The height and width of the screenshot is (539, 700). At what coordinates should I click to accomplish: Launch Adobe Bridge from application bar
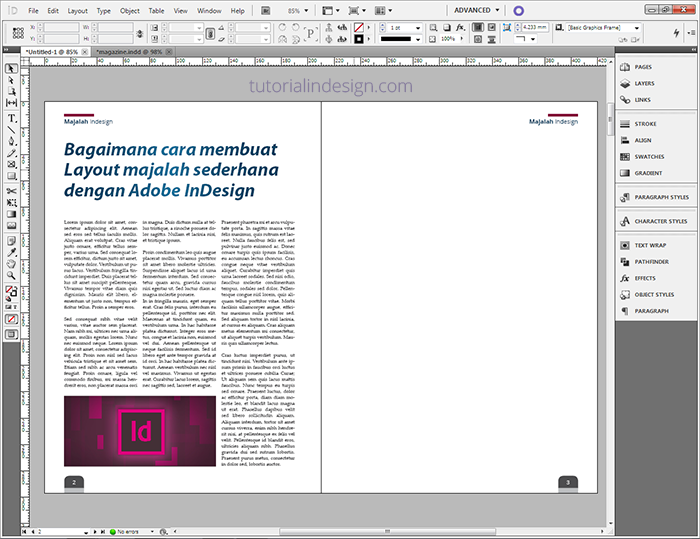coord(266,11)
